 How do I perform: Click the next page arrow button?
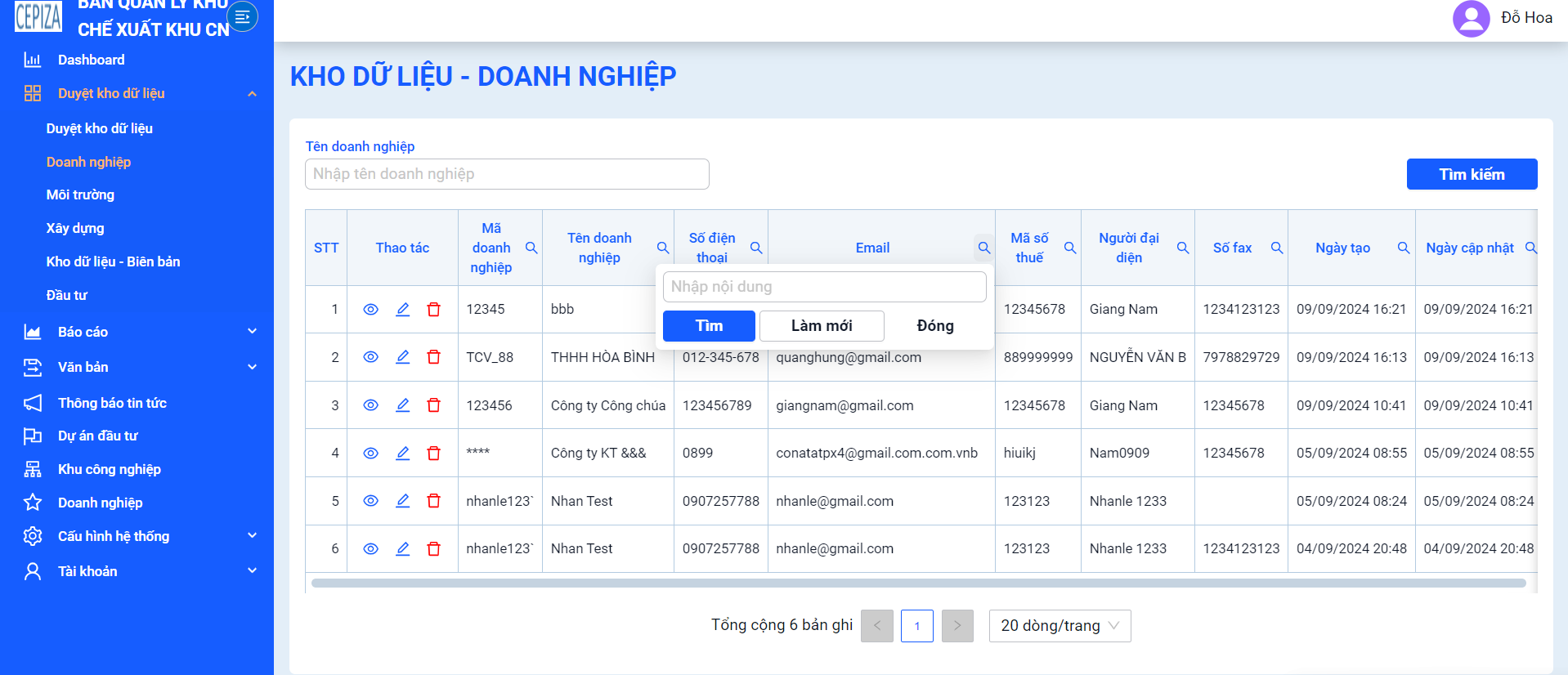point(957,626)
